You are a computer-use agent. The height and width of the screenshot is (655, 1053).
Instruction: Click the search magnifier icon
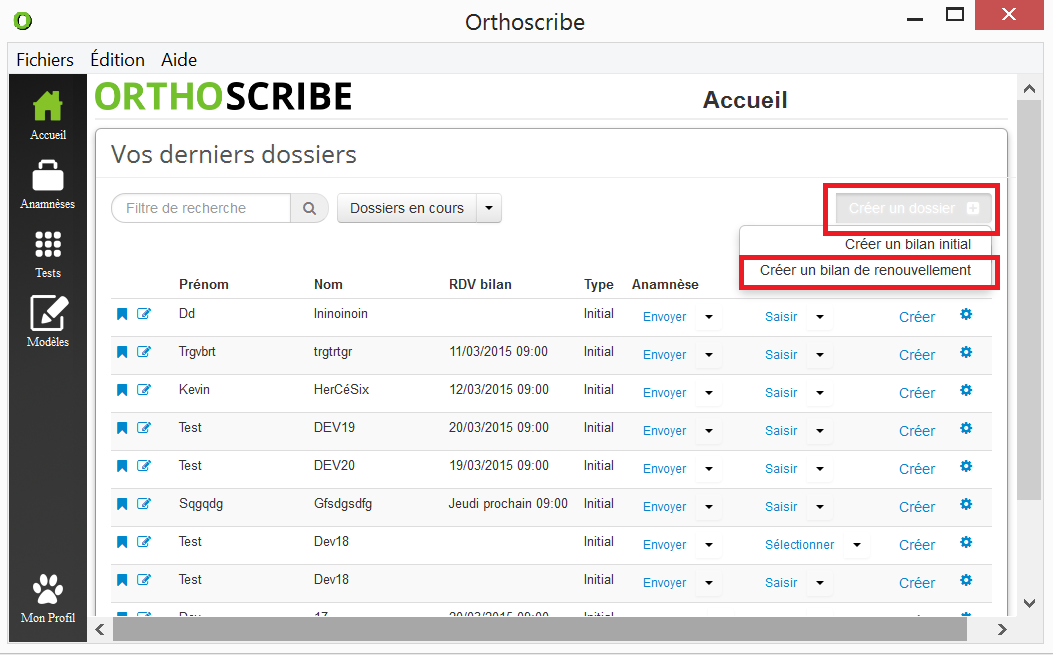coord(309,208)
